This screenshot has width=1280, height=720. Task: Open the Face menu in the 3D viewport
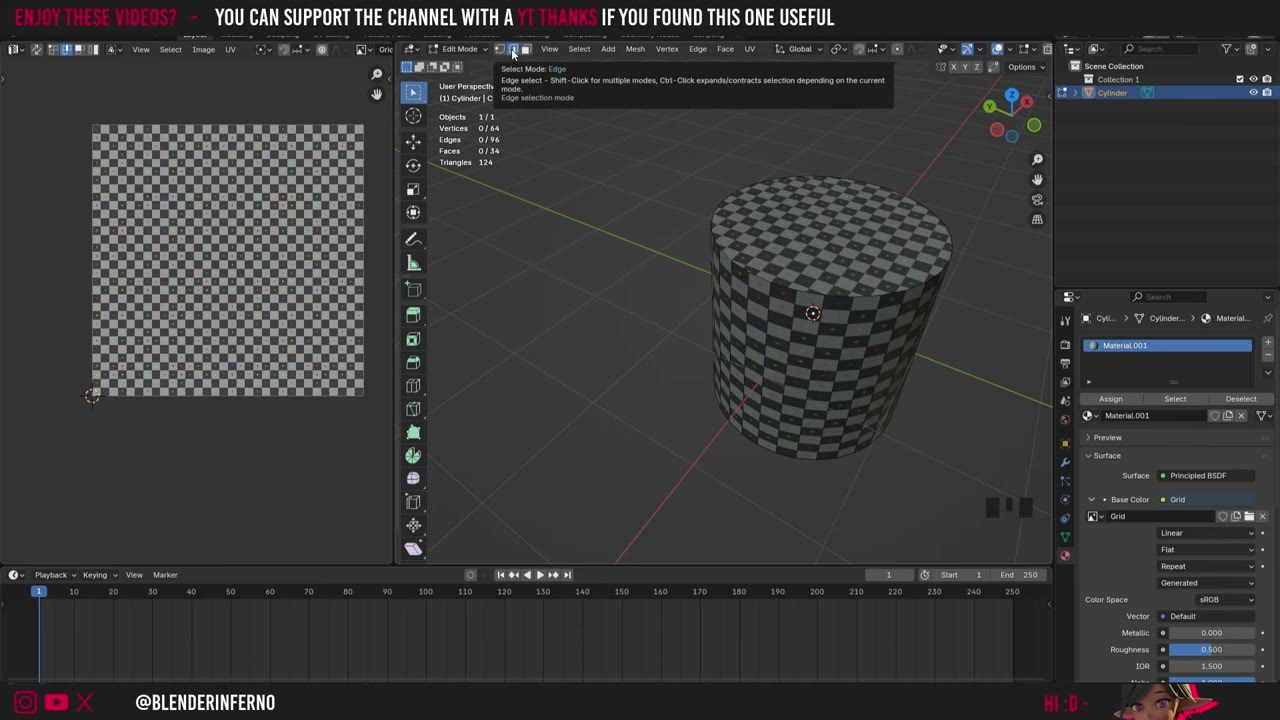[725, 49]
